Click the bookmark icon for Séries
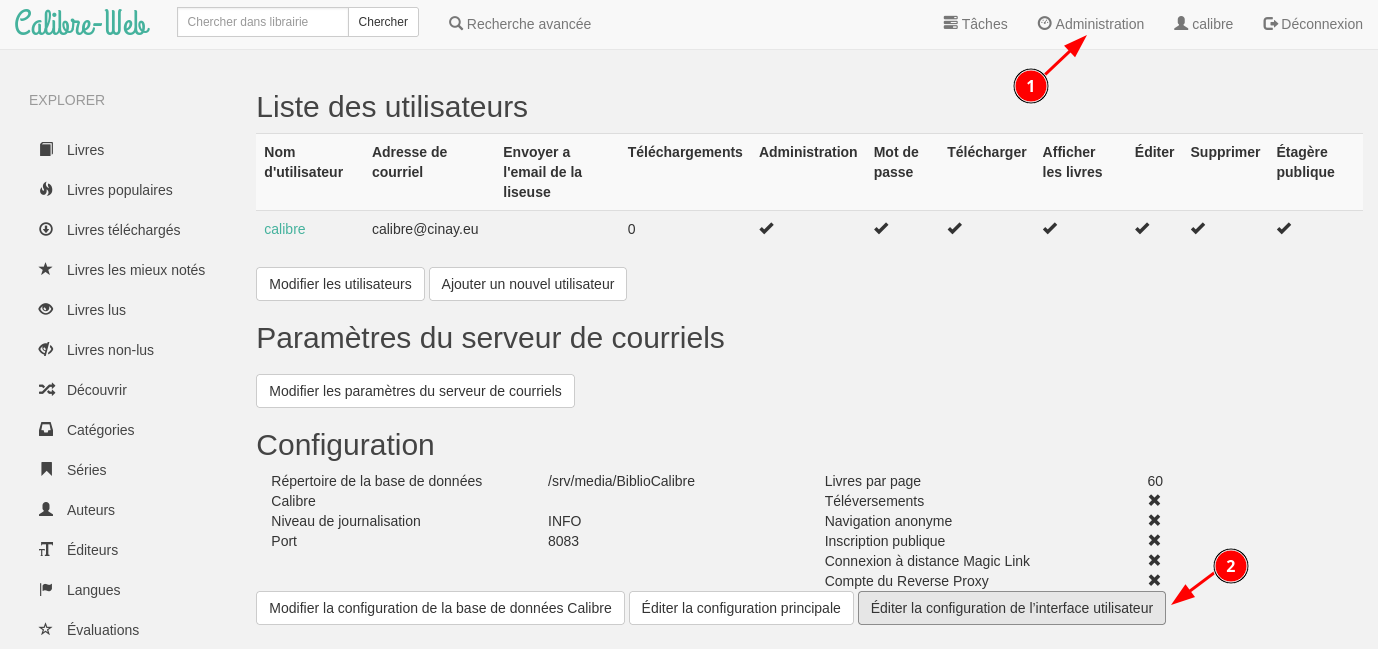The height and width of the screenshot is (649, 1378). [46, 470]
